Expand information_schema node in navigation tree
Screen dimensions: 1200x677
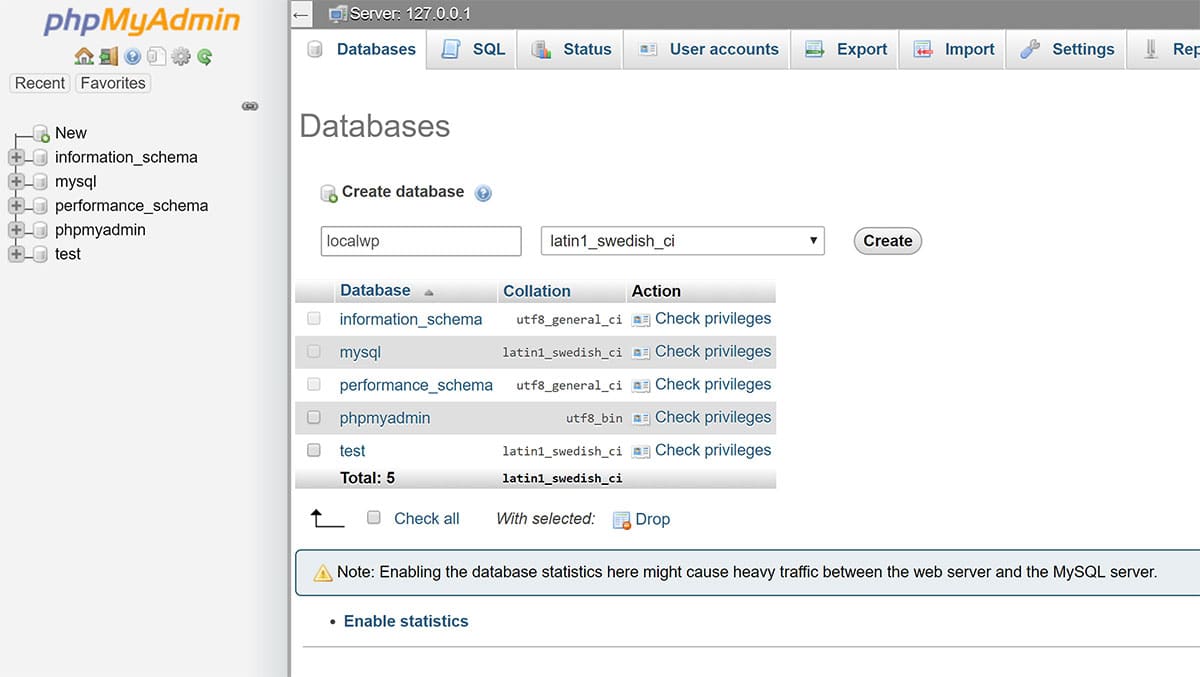(x=15, y=157)
